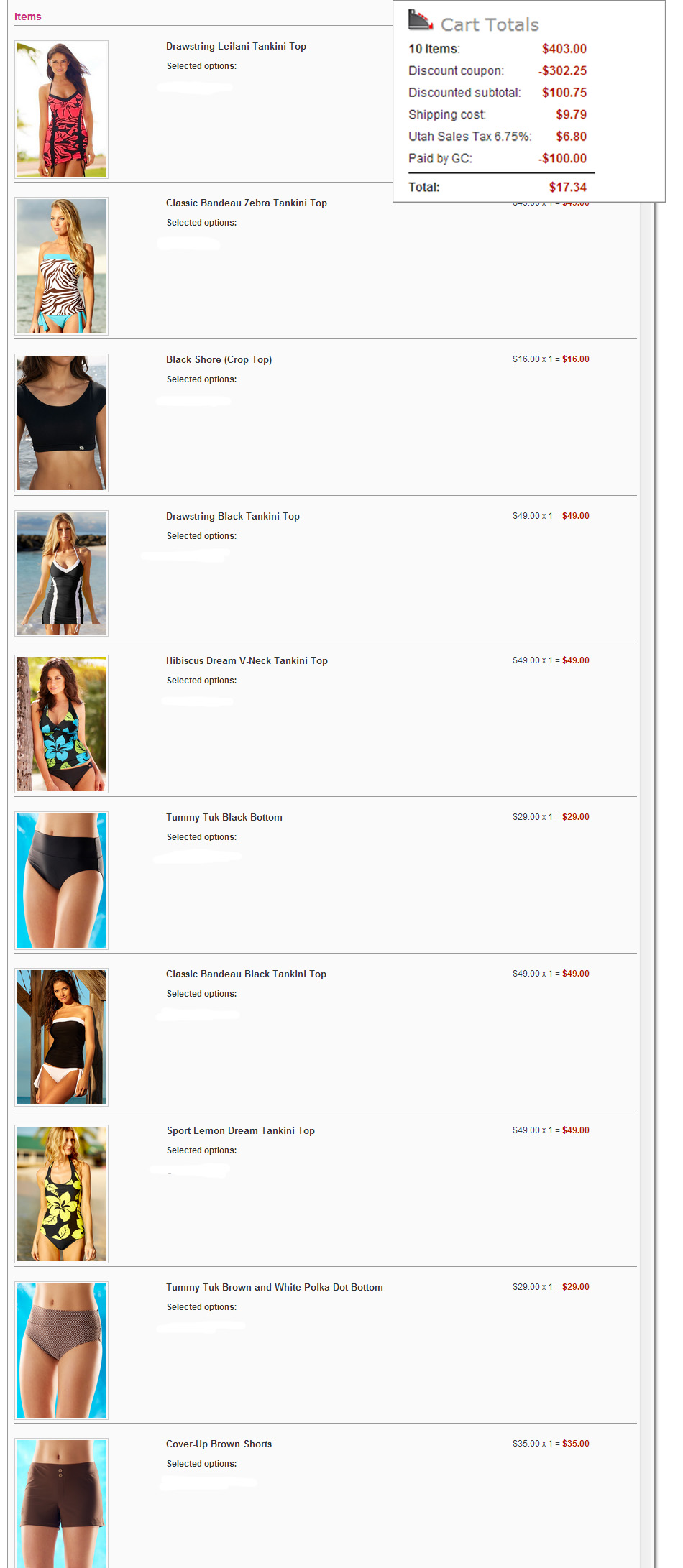The image size is (683, 1568).
Task: Click the Items section heading
Action: (x=28, y=17)
